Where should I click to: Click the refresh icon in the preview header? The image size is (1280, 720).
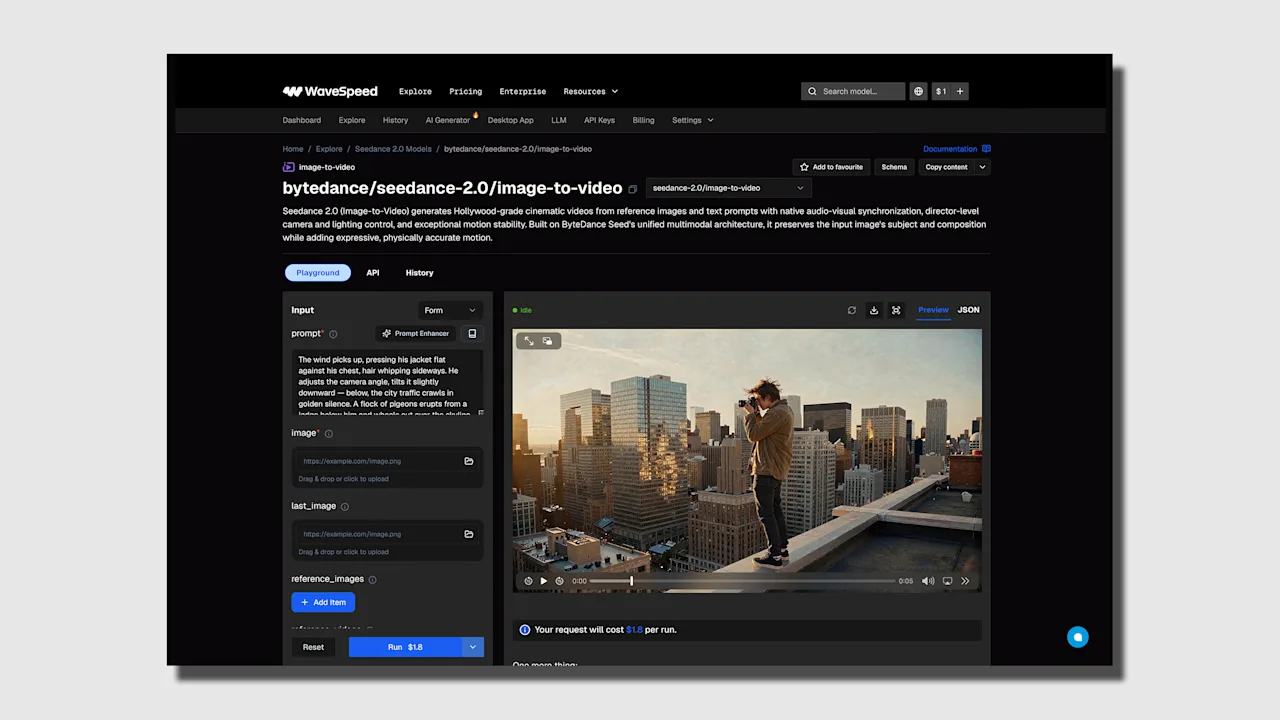coord(852,310)
